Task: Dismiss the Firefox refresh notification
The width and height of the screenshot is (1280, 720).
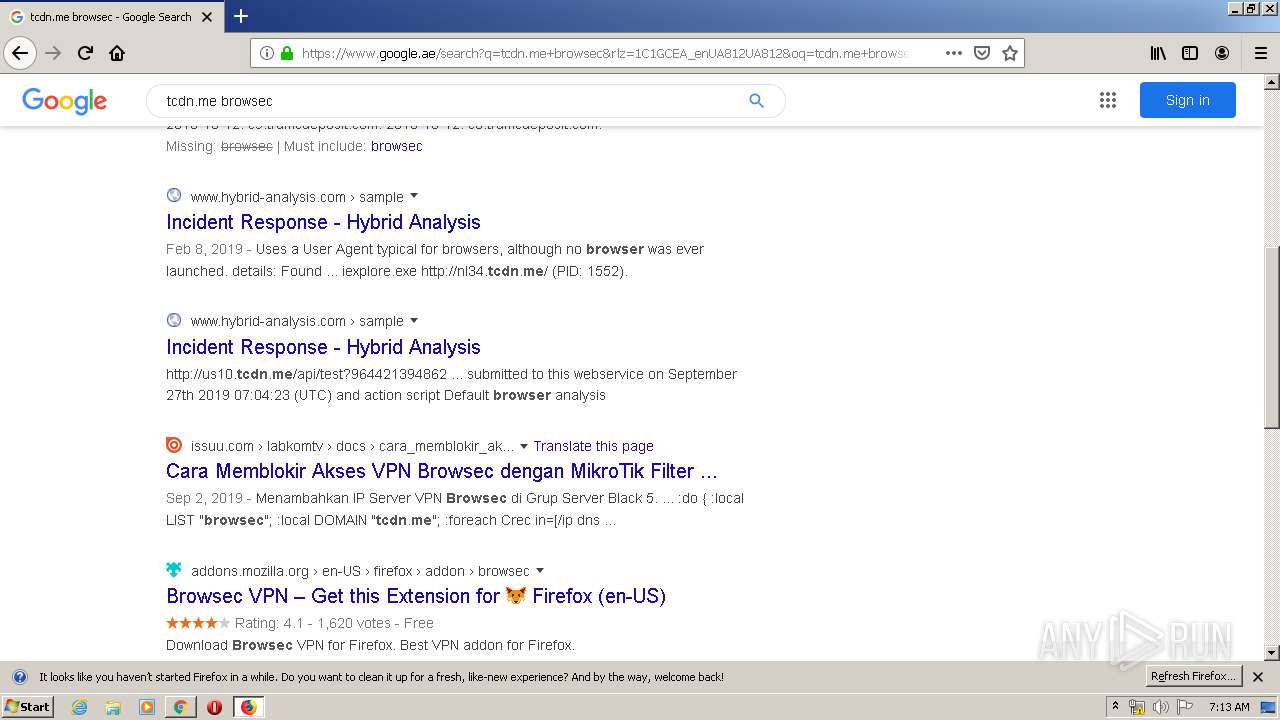Action: (1258, 677)
